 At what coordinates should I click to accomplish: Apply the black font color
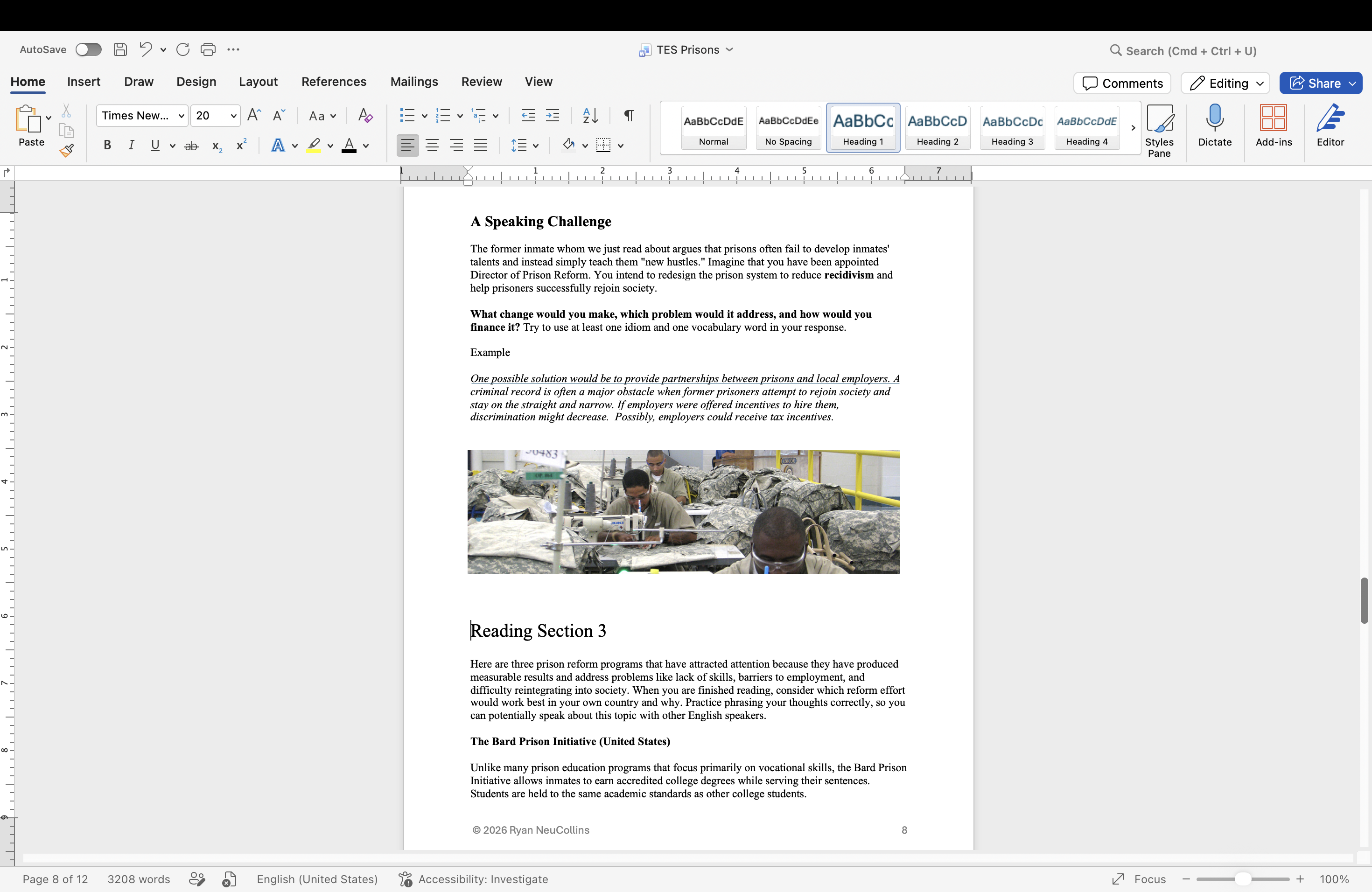pyautogui.click(x=349, y=145)
